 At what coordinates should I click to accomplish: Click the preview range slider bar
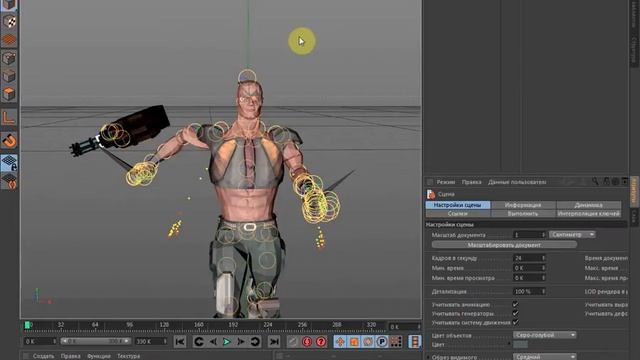tap(95, 341)
